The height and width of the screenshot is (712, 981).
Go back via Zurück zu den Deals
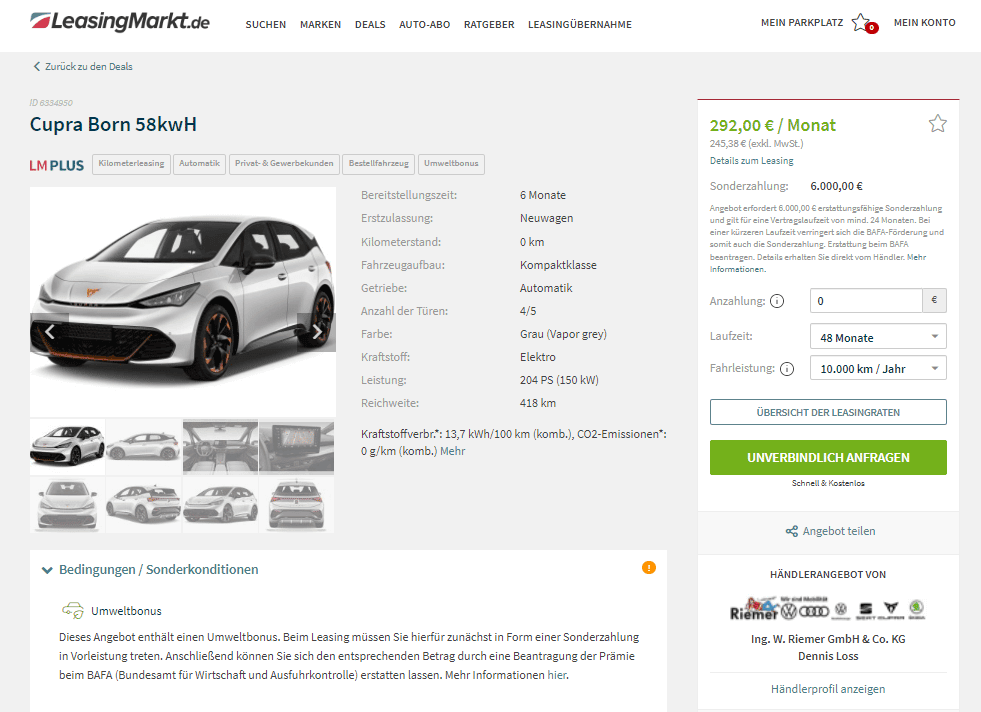(x=89, y=66)
